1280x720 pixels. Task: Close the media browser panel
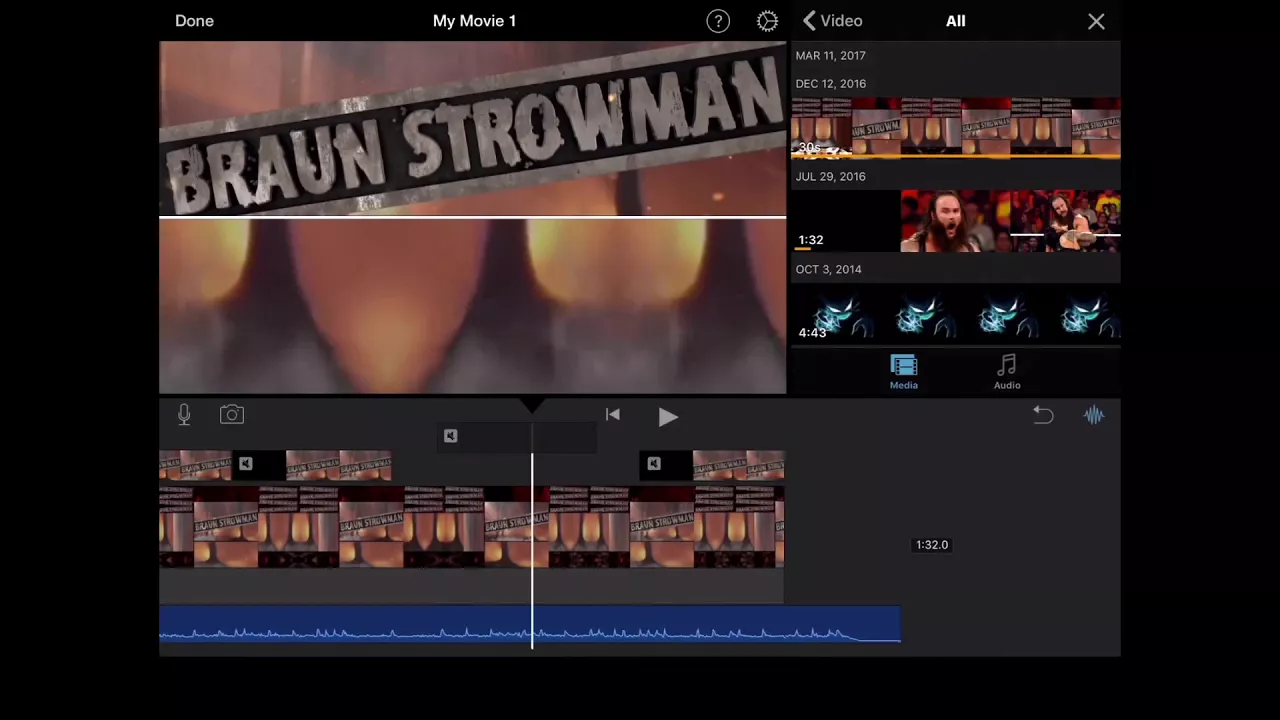click(x=1096, y=21)
